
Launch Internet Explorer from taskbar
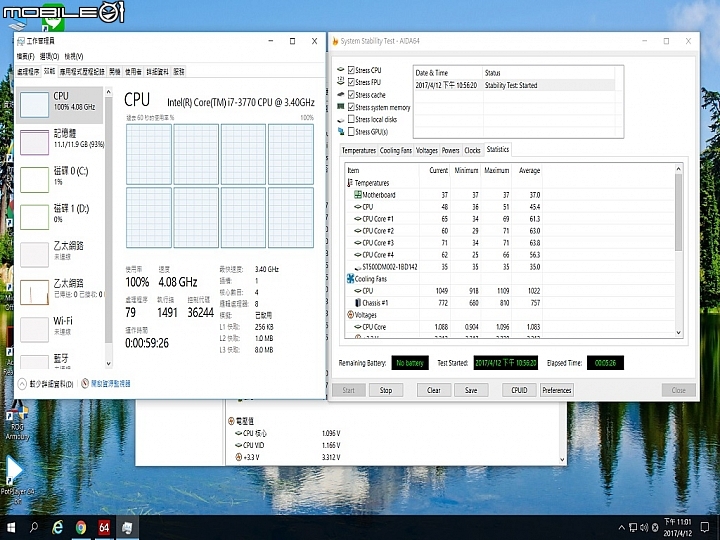(x=57, y=528)
